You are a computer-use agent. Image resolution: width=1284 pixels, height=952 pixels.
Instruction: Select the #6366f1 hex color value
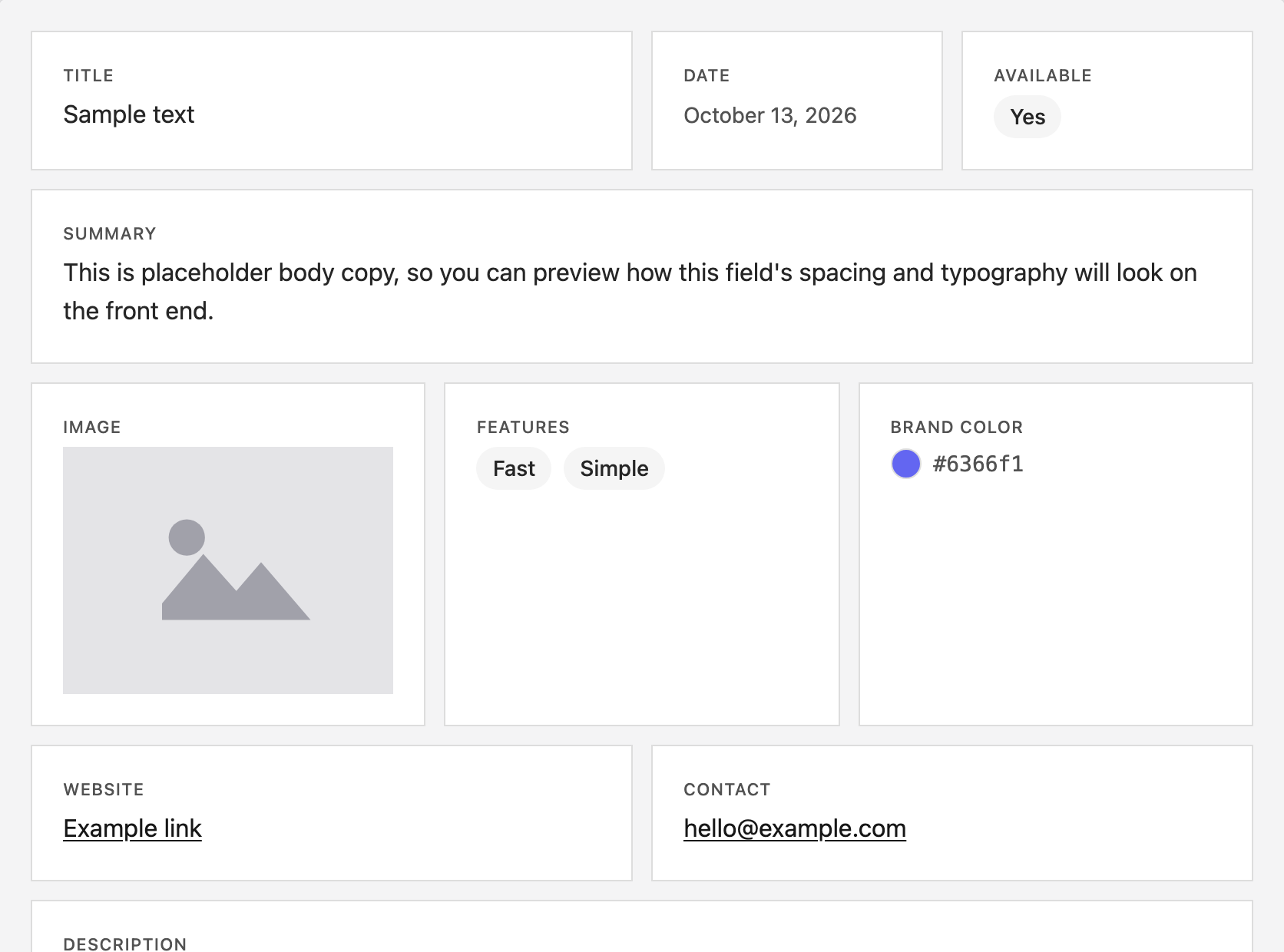[x=978, y=464]
